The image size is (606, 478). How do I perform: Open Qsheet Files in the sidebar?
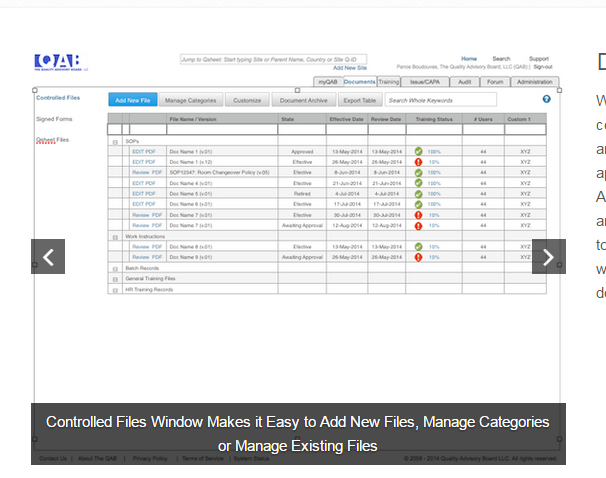[53, 139]
